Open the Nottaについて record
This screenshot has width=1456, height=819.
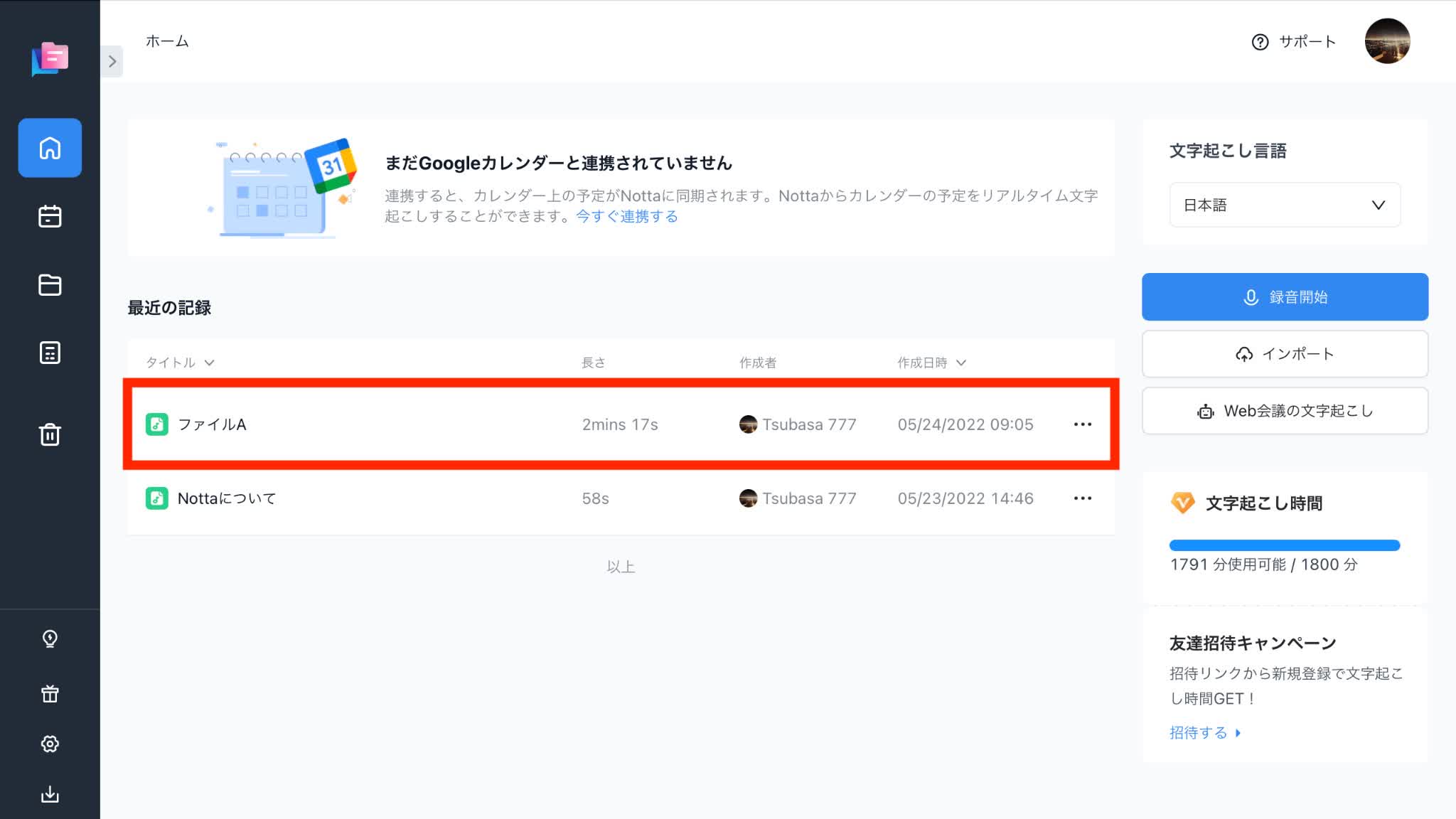point(621,498)
